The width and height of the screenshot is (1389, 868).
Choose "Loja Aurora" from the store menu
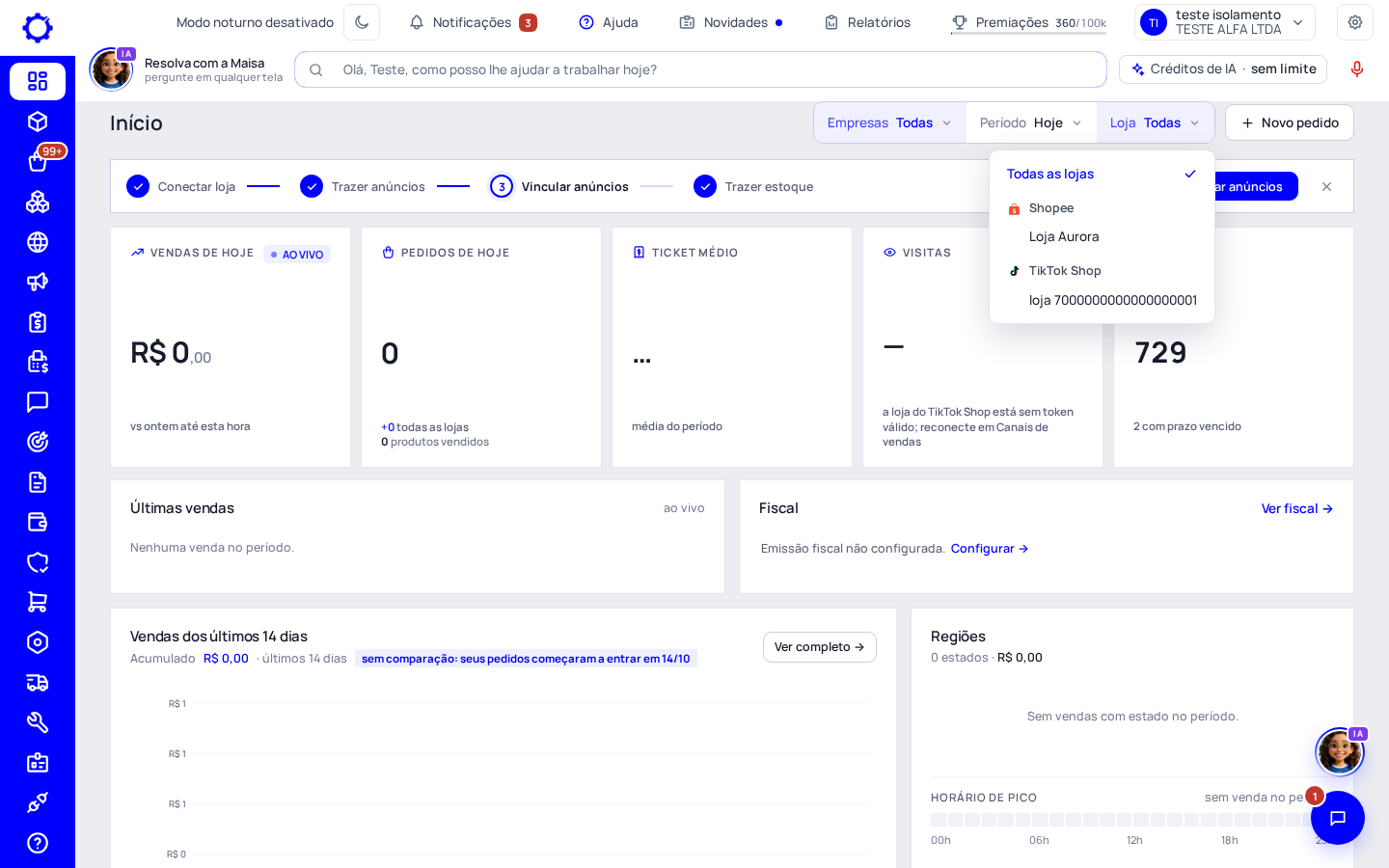click(x=1102, y=236)
